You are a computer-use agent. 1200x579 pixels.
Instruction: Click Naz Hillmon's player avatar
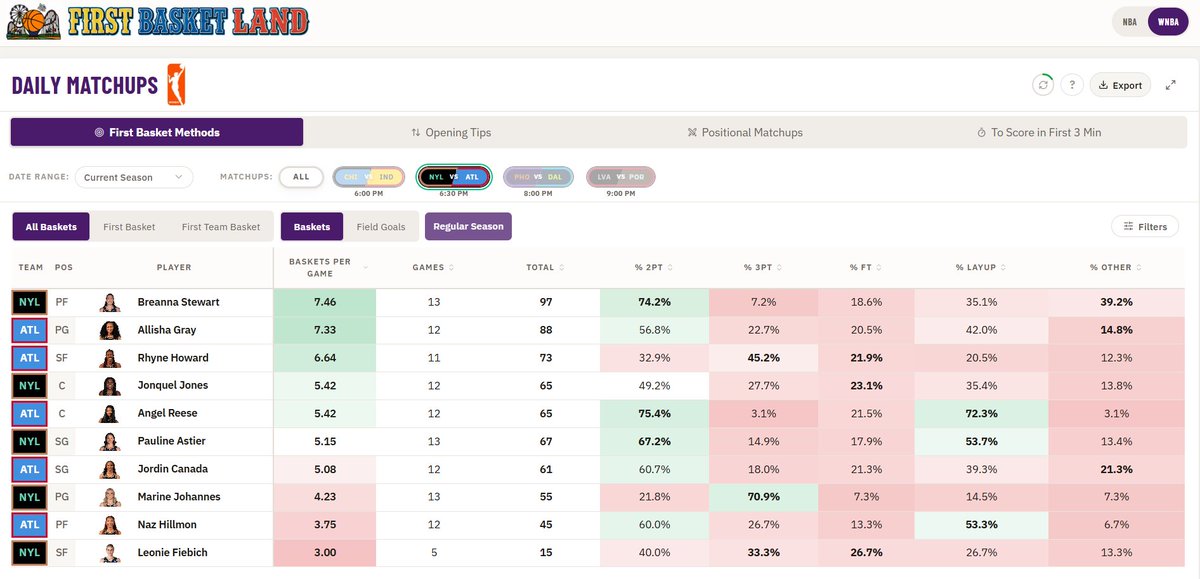(x=111, y=525)
